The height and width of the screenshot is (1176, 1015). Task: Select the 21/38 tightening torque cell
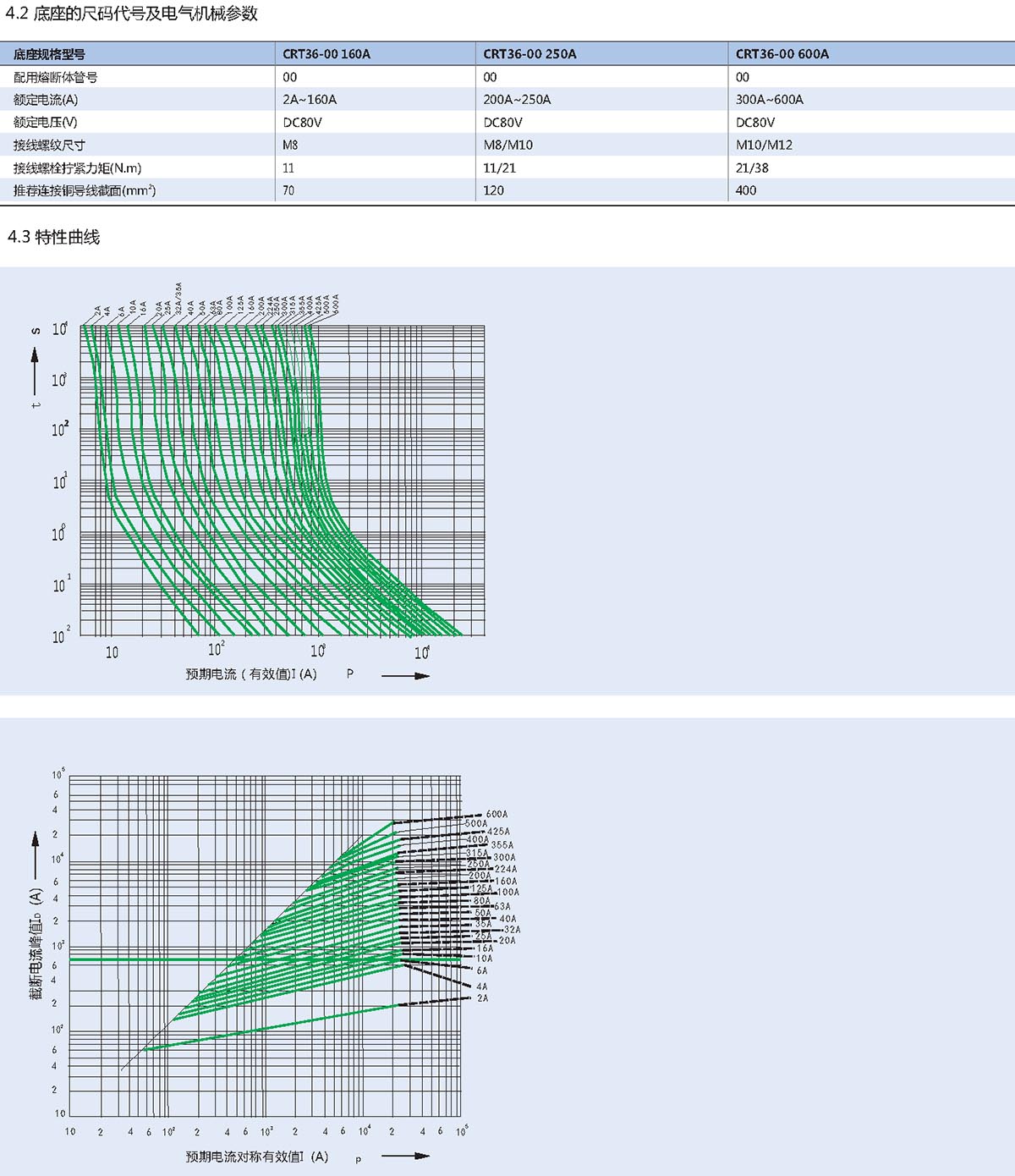(752, 168)
